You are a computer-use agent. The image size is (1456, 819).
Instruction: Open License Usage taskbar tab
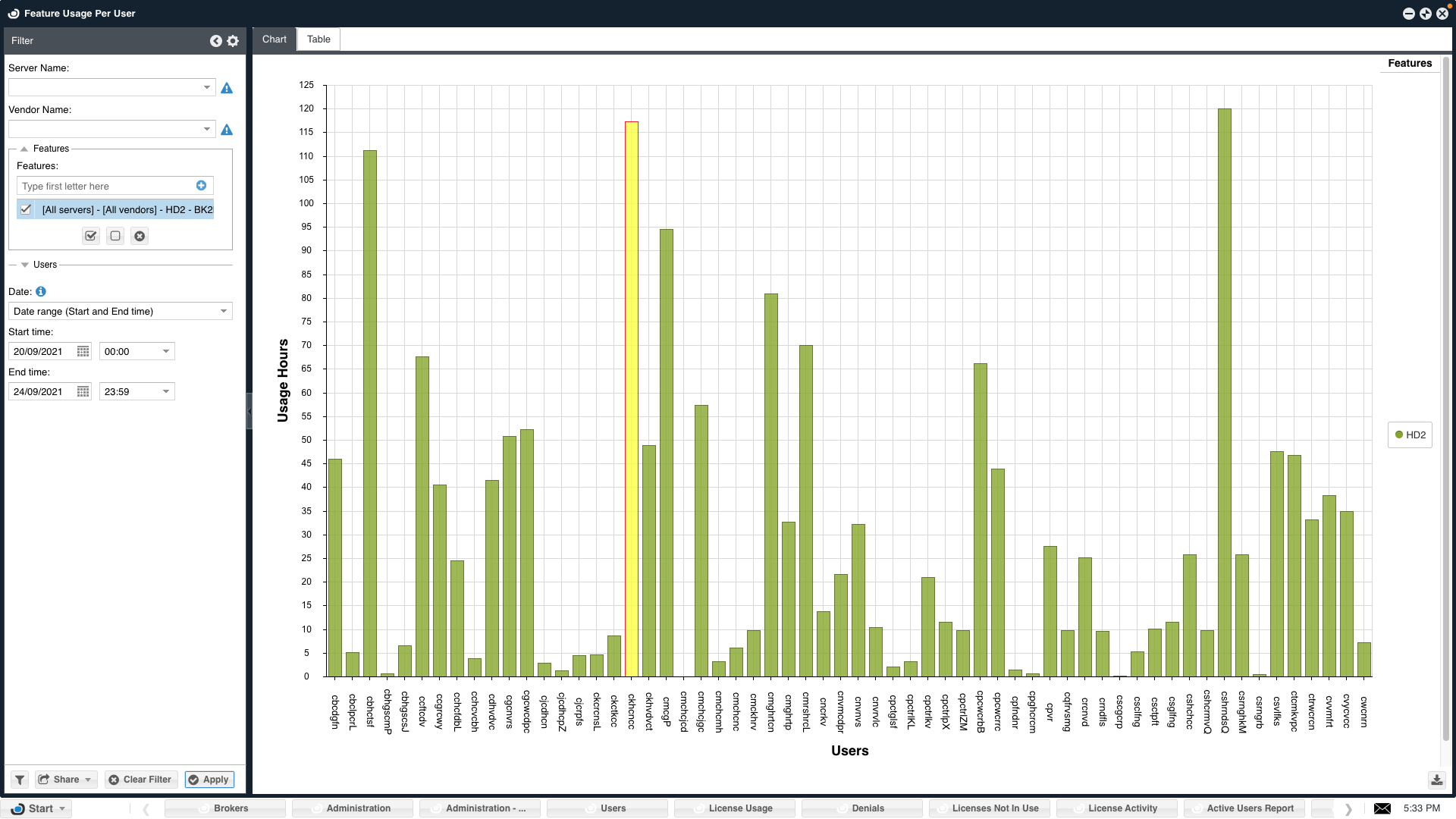click(734, 808)
